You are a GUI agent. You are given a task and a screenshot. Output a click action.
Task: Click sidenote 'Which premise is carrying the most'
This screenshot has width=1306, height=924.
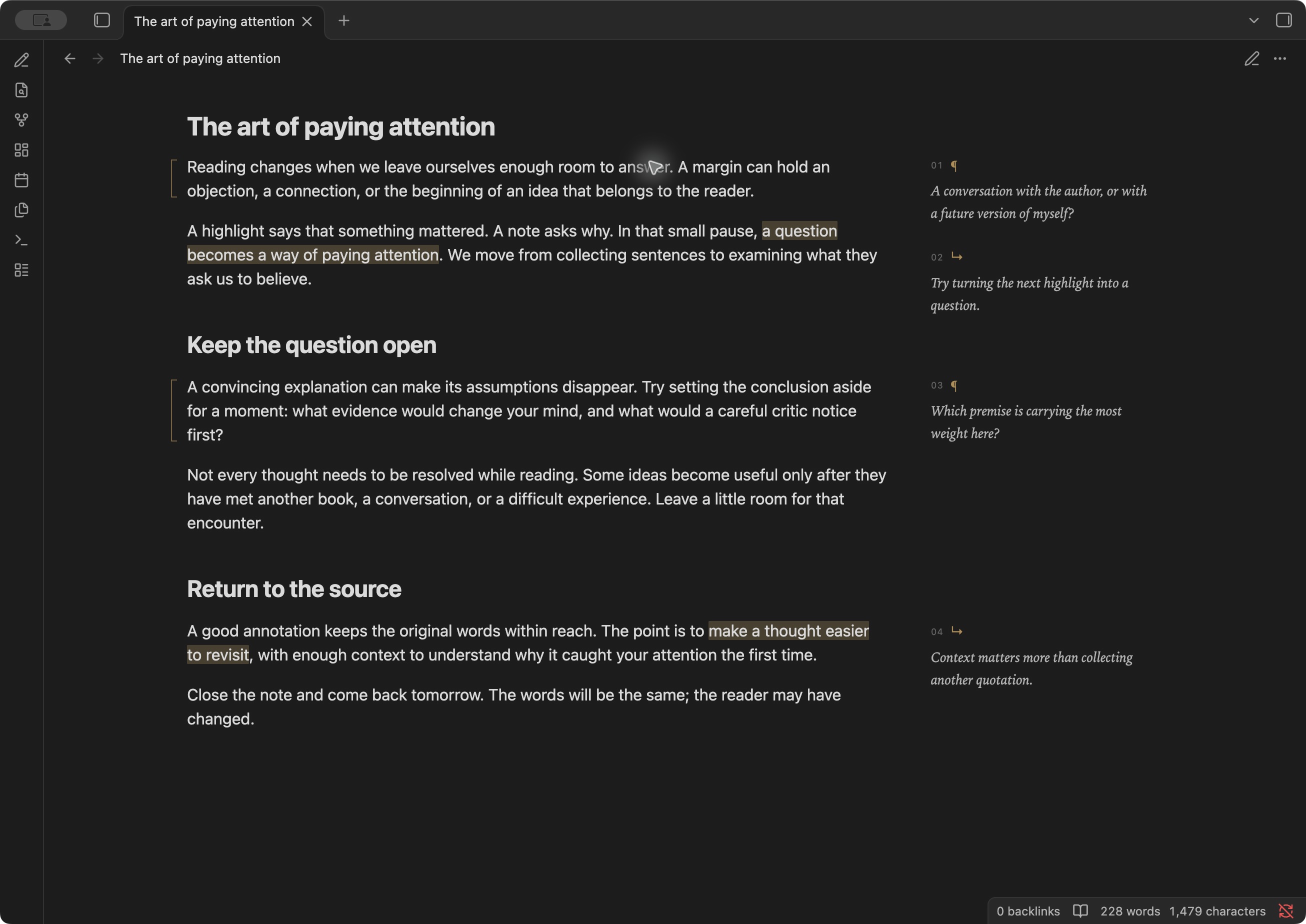click(x=1026, y=422)
